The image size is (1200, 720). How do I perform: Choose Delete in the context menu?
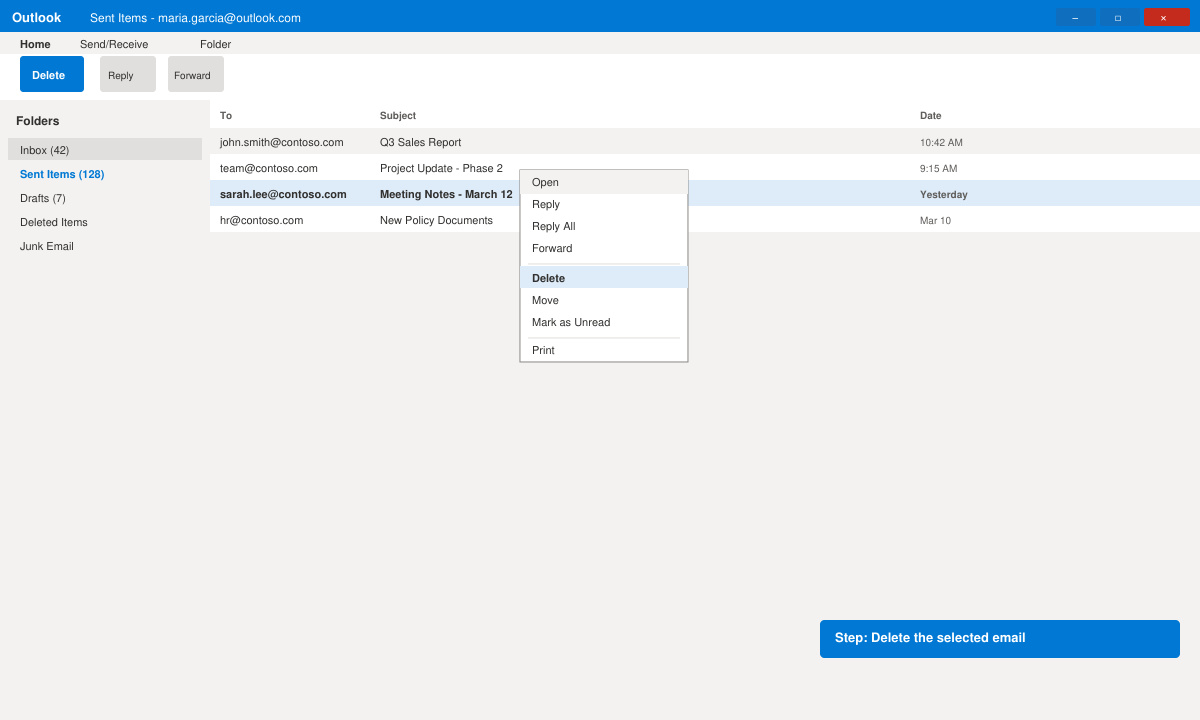coord(604,278)
